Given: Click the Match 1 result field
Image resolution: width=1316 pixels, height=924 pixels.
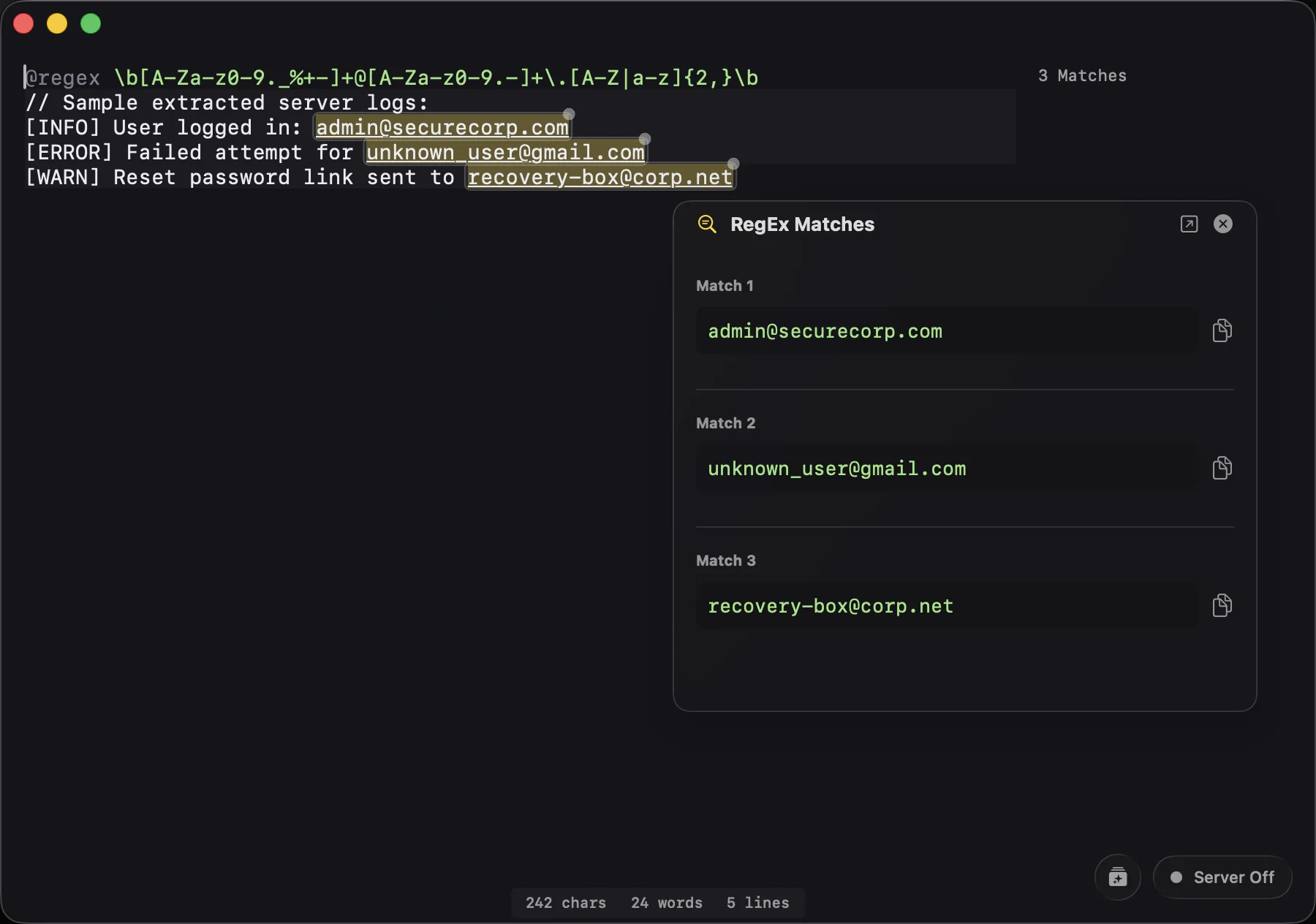Looking at the screenshot, I should click(x=948, y=330).
